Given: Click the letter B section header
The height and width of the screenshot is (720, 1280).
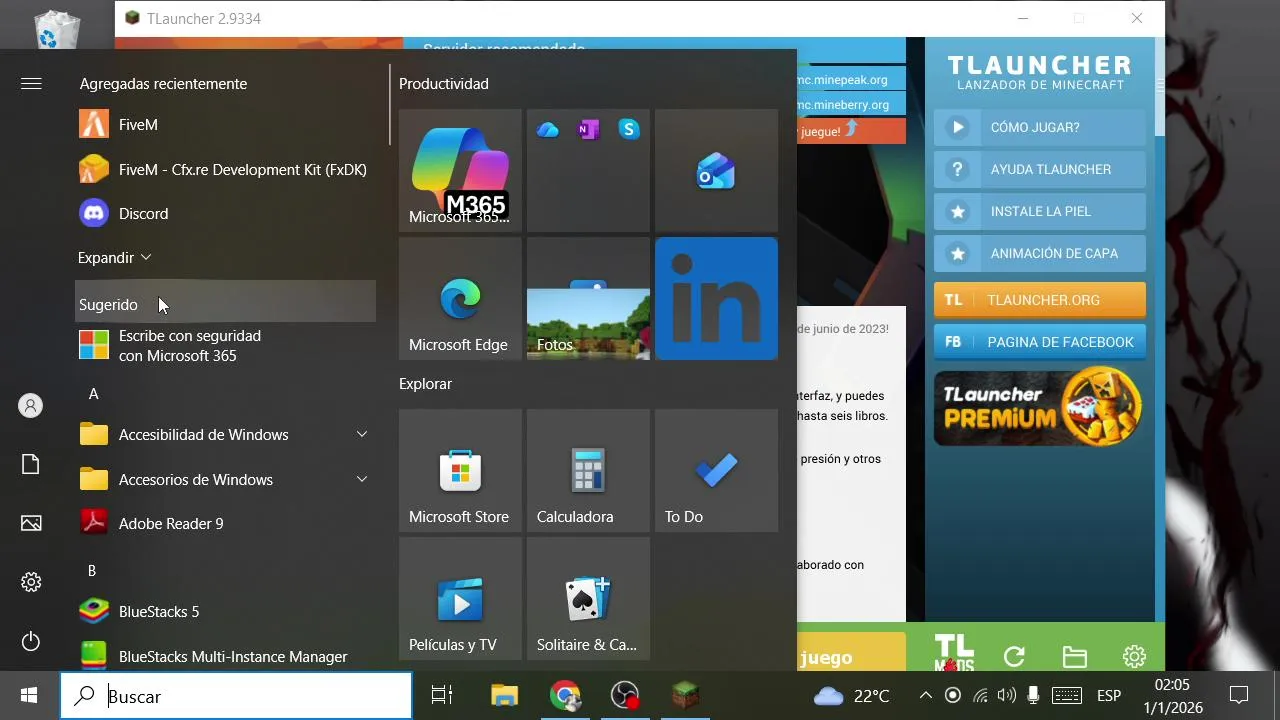Looking at the screenshot, I should (92, 571).
